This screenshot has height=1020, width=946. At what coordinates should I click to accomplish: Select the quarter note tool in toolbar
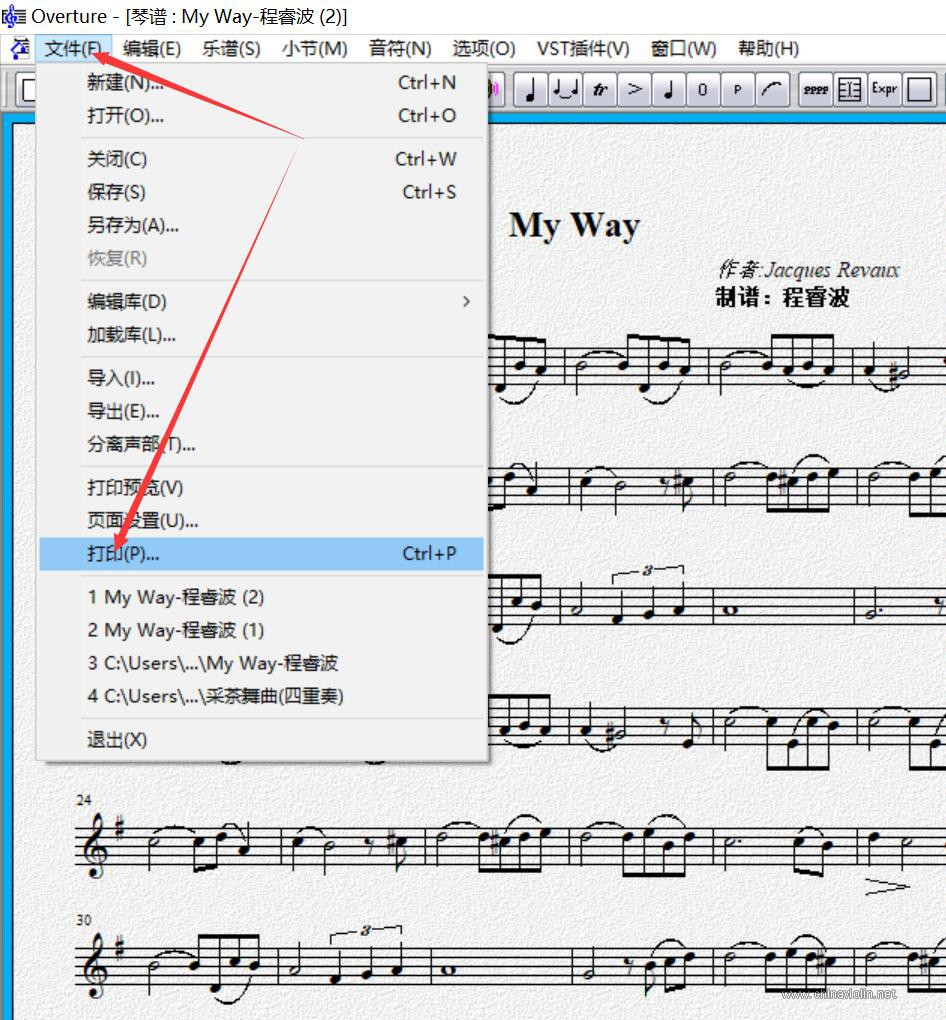530,89
